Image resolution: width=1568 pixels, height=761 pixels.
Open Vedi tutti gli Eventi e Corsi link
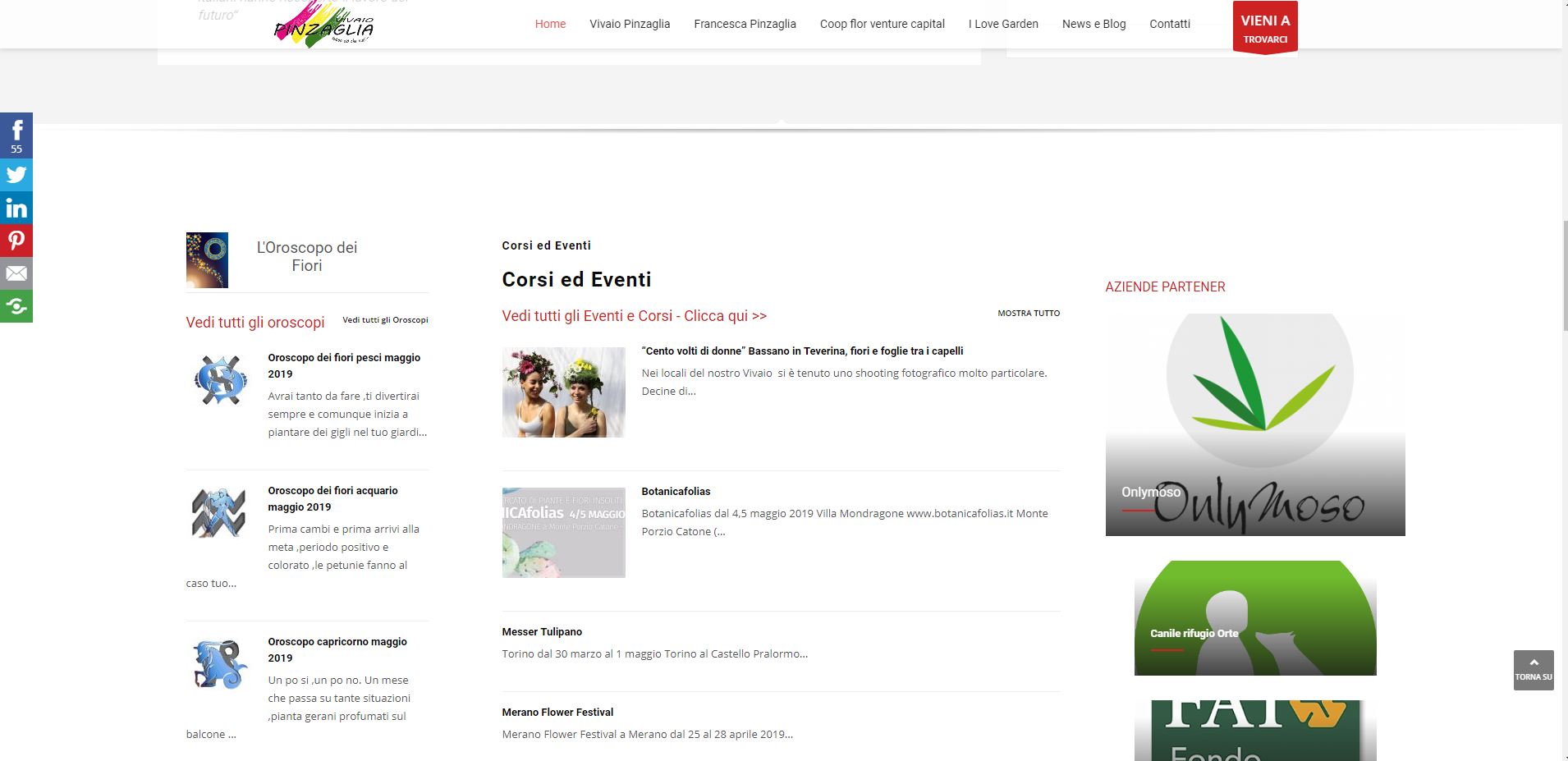coord(634,316)
